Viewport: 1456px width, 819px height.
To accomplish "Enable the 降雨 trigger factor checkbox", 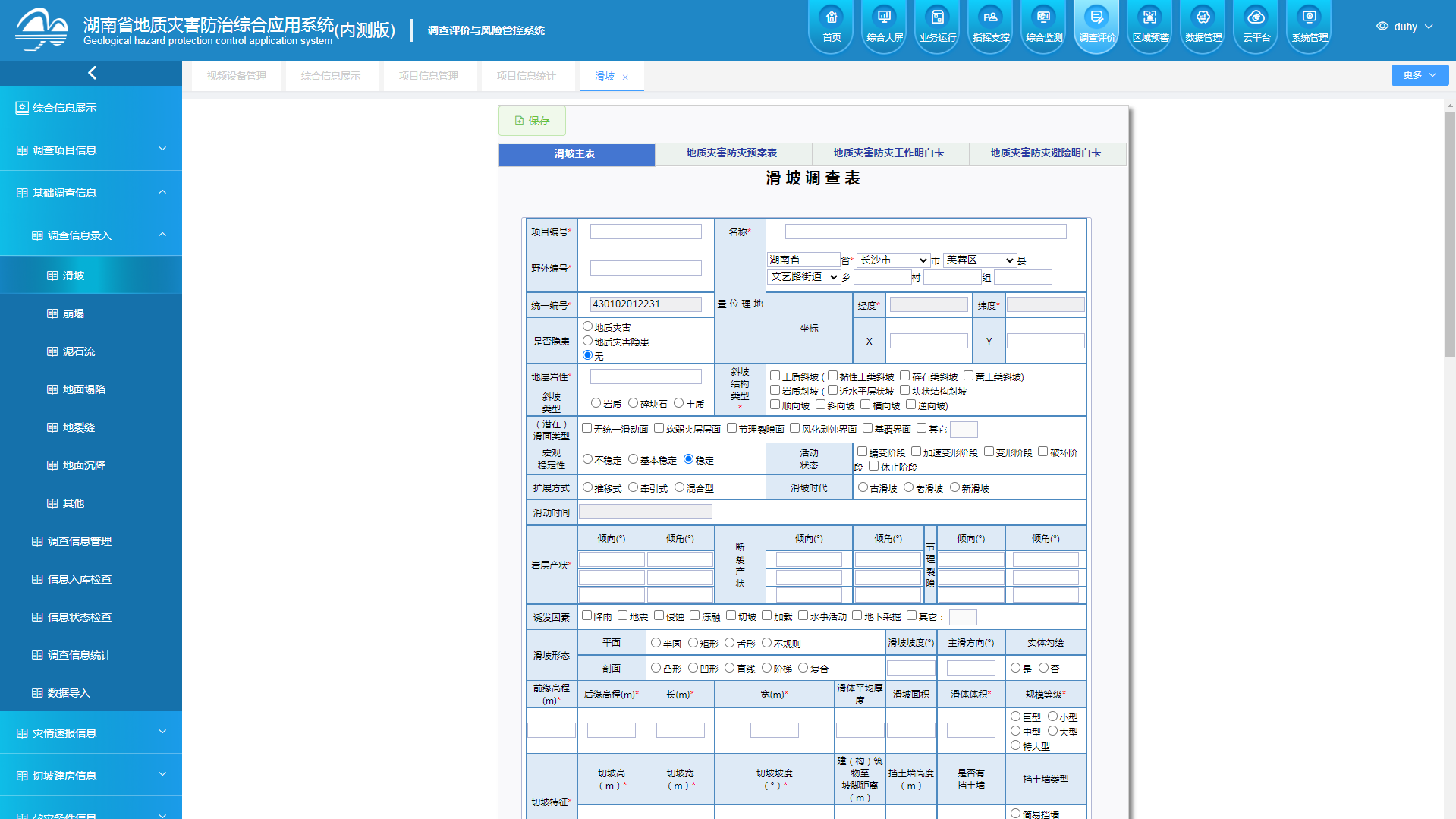I will [x=586, y=616].
